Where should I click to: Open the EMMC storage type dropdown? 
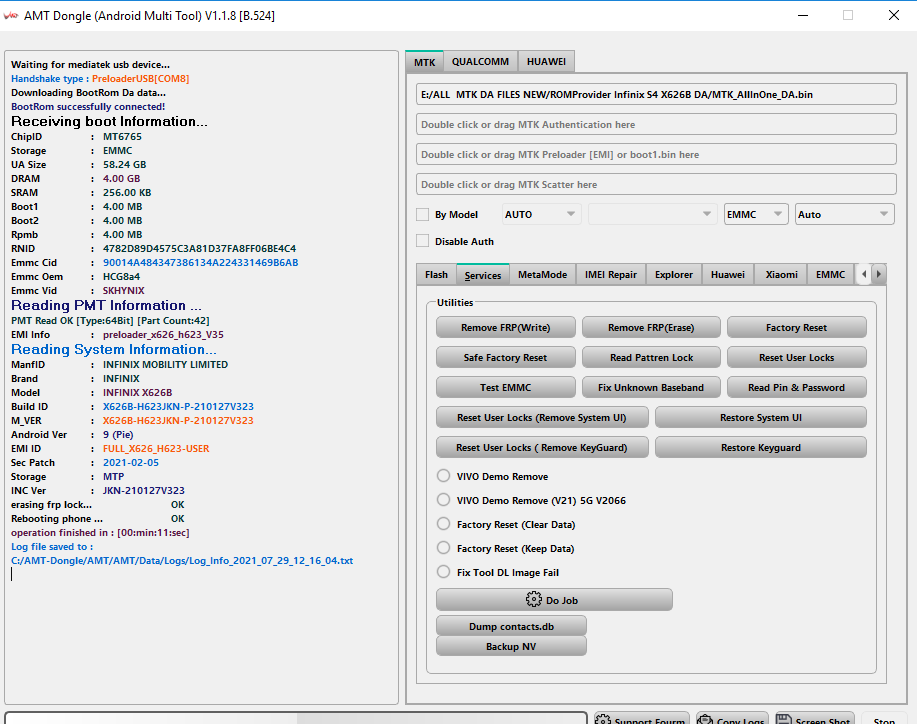(756, 215)
